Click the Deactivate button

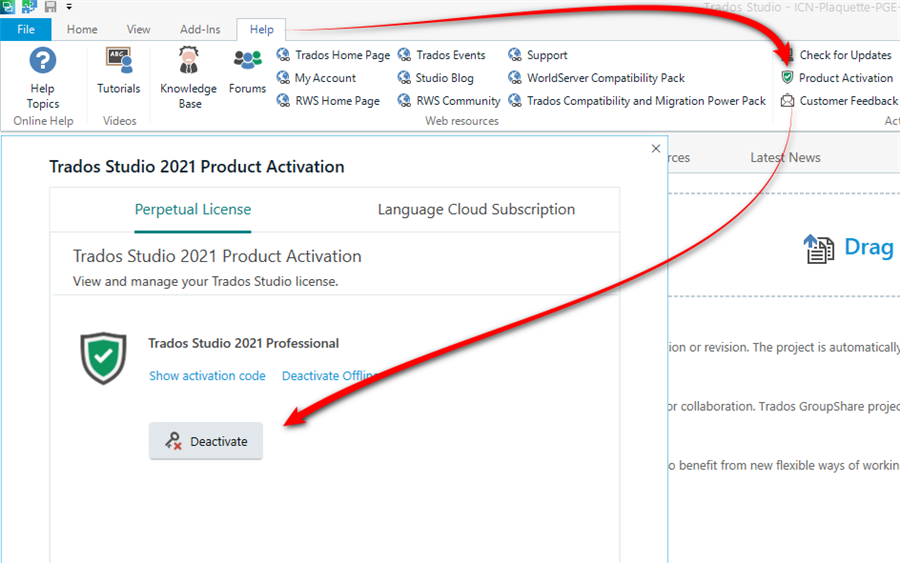click(206, 441)
